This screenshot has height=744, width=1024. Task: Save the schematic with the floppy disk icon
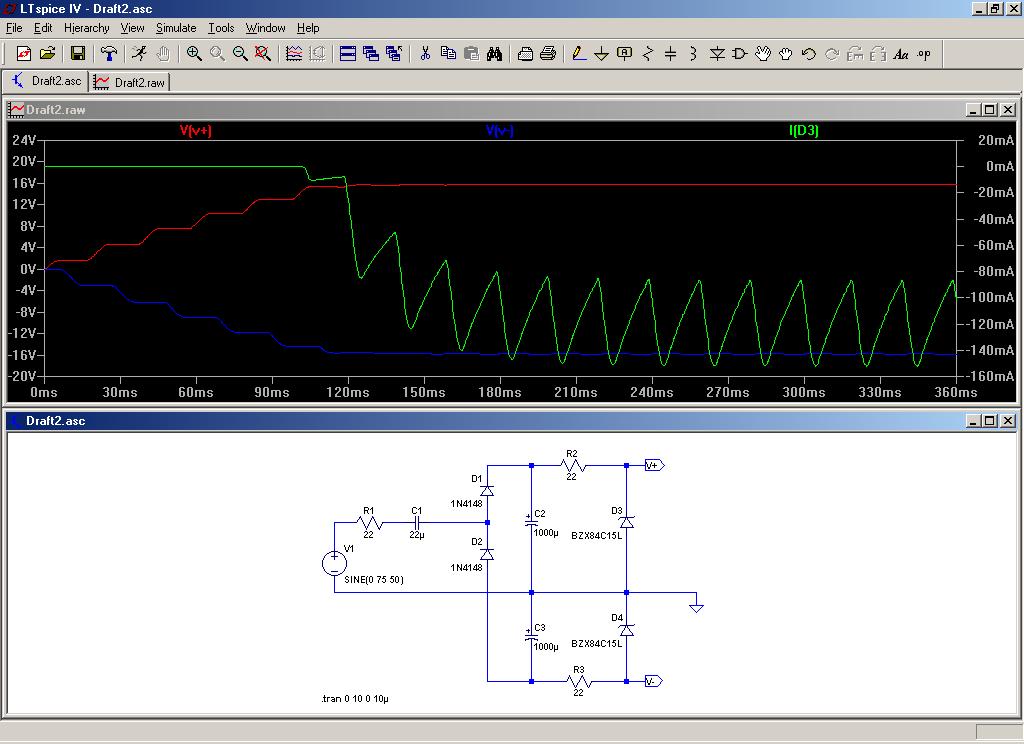click(x=78, y=54)
